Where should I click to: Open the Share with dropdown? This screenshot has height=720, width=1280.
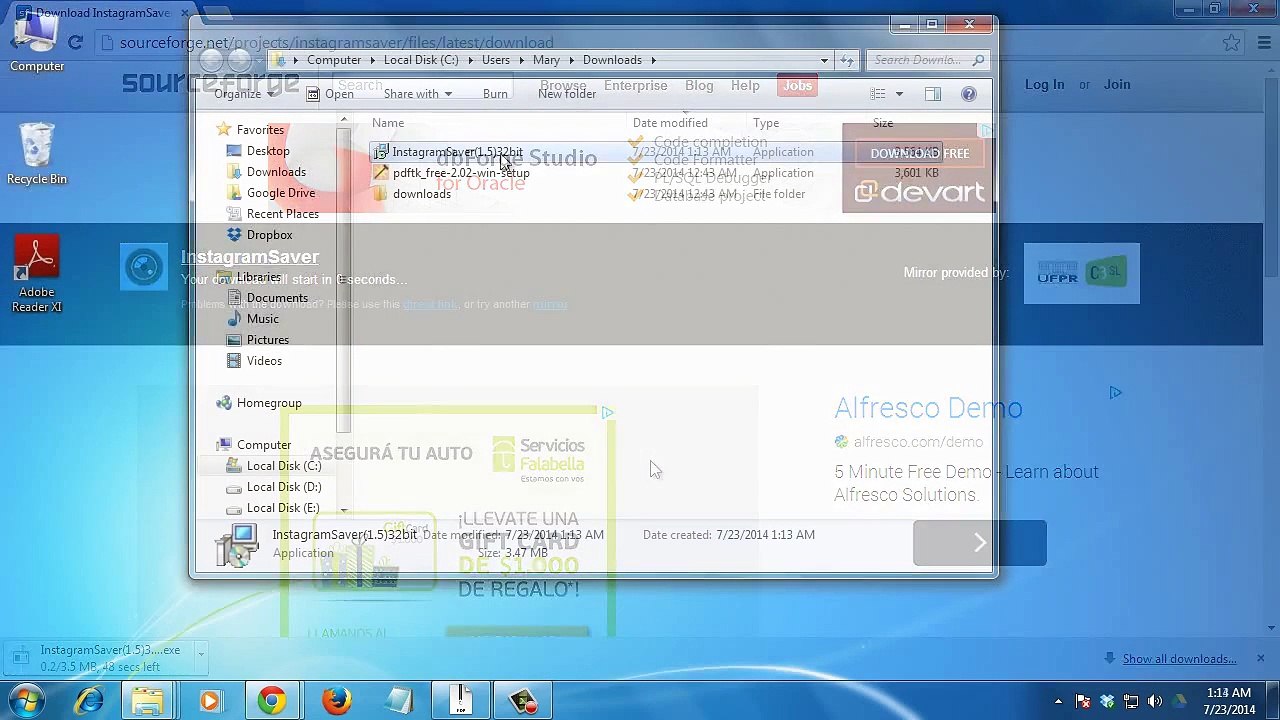point(417,94)
